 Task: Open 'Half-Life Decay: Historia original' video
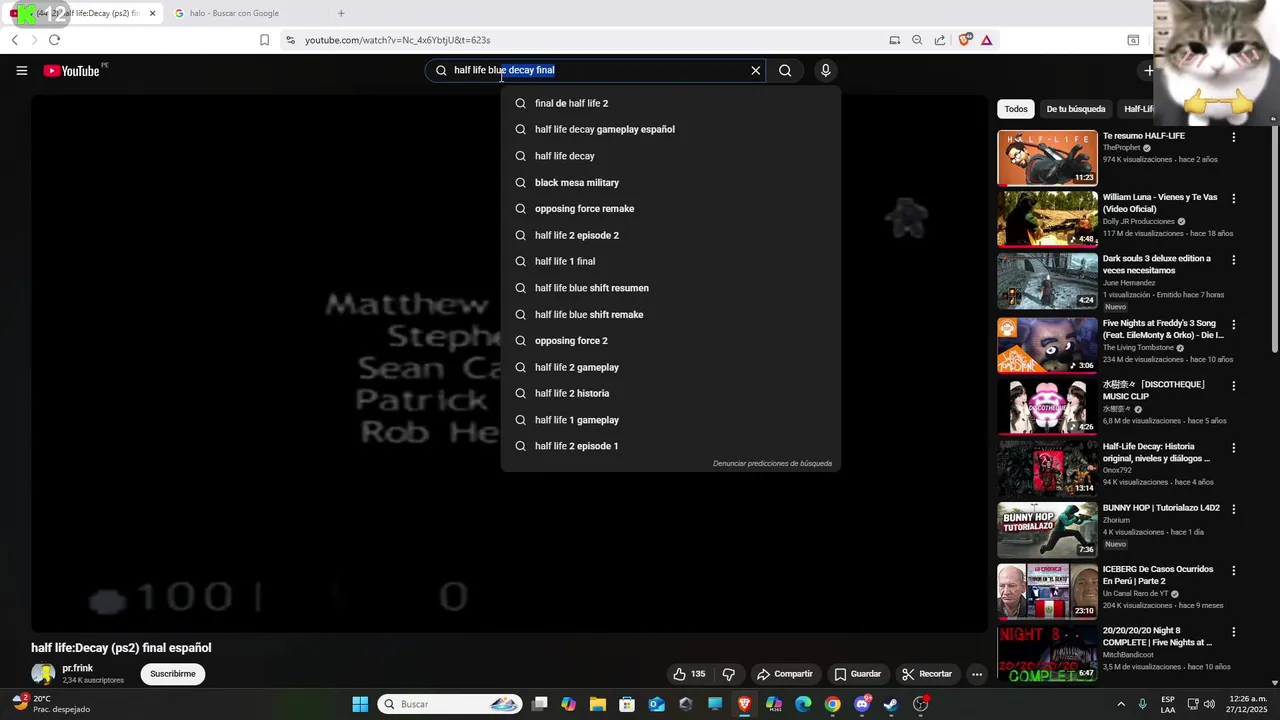click(1047, 468)
